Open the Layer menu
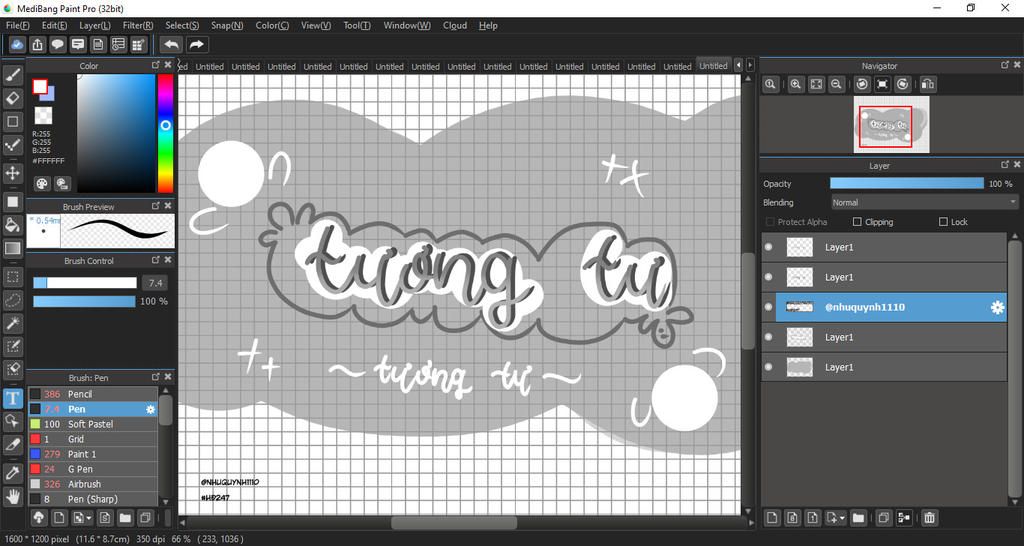The image size is (1024, 546). (95, 25)
